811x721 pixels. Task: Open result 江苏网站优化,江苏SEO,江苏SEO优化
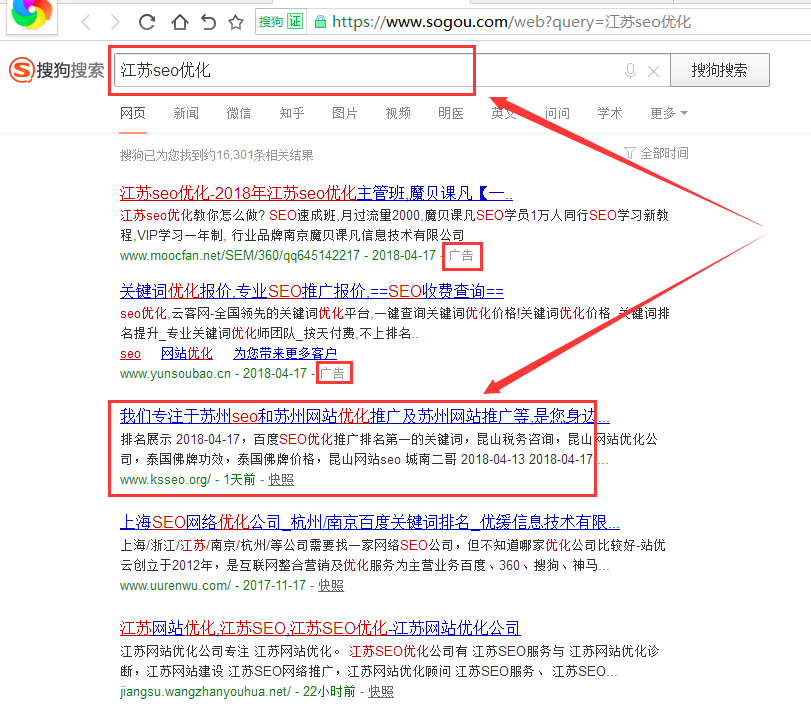[x=320, y=628]
